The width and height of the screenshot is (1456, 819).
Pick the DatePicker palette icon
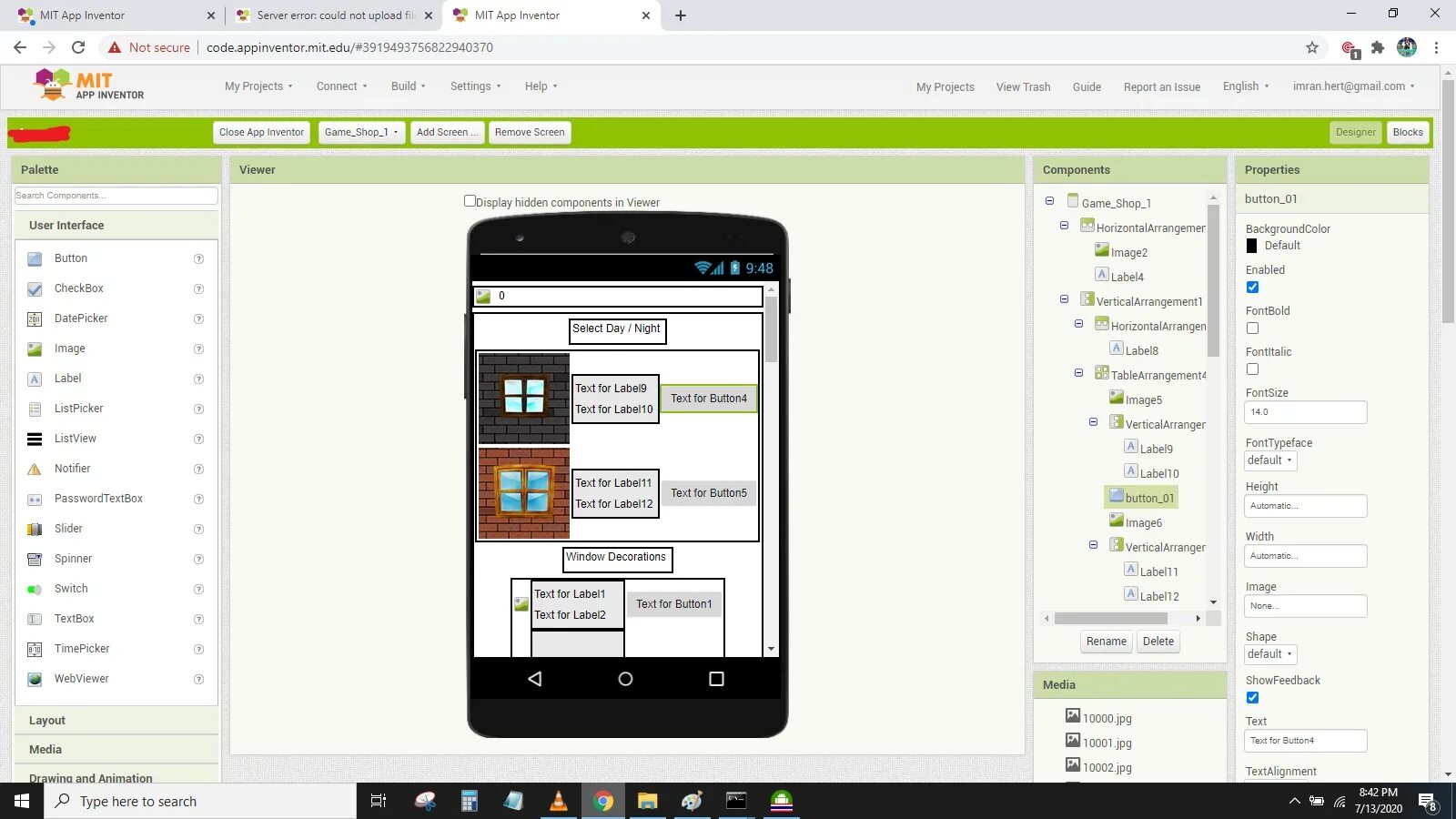pos(34,318)
